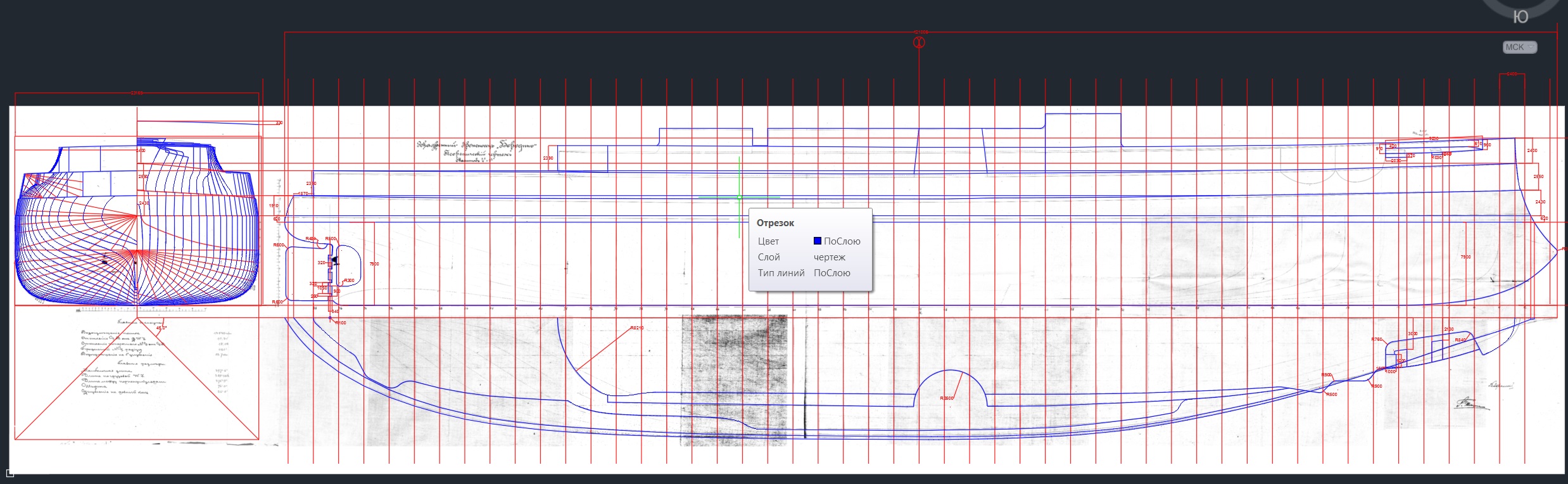Select the 7900 dimension text near stern

coord(374,264)
